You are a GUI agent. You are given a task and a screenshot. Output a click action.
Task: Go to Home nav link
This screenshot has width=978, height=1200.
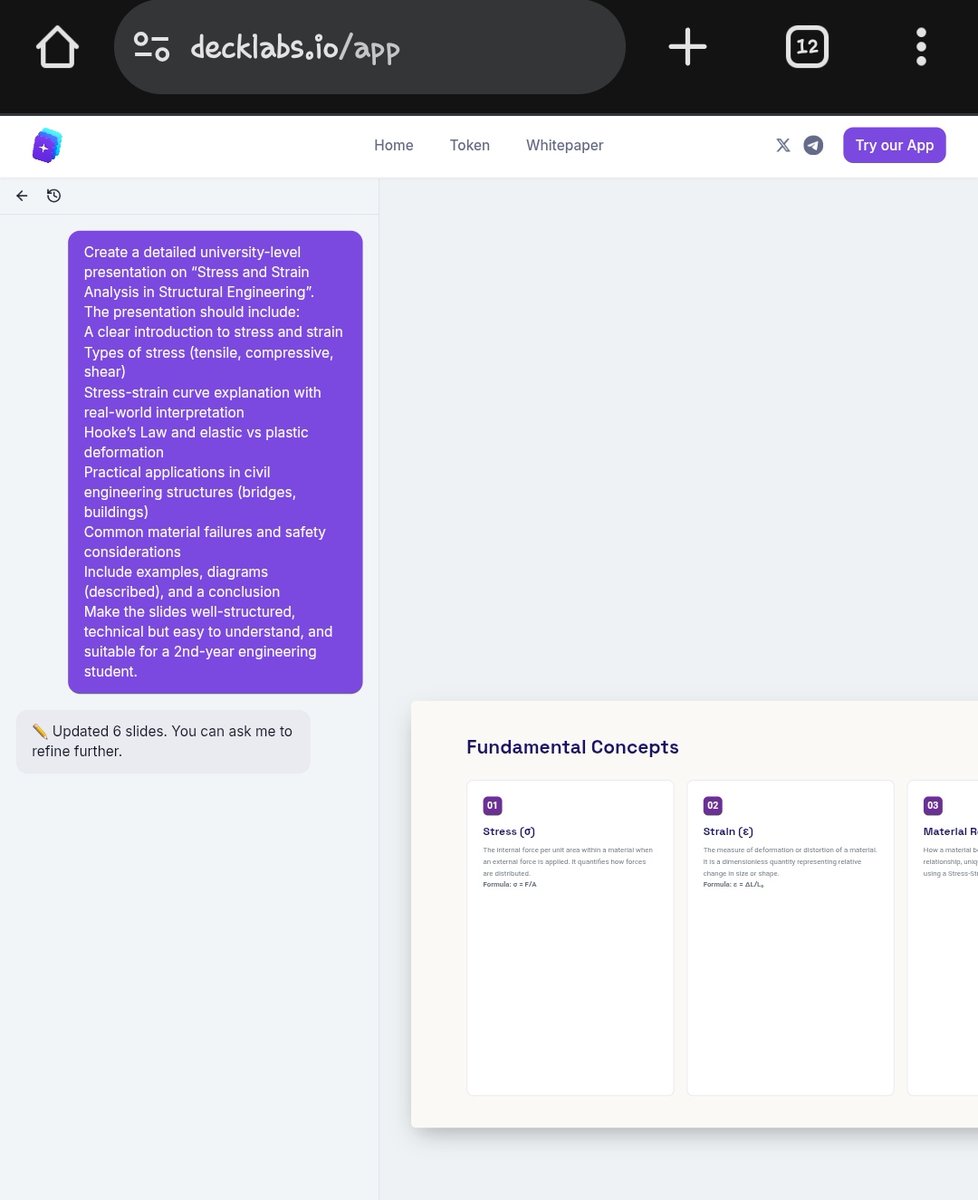(394, 145)
